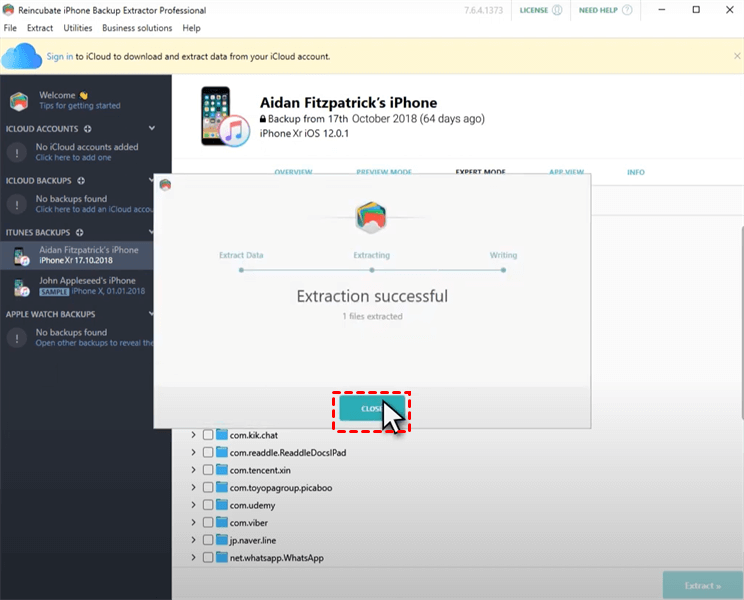Image resolution: width=744 pixels, height=600 pixels.
Task: Check the com.tencent.xin checkbox
Action: point(208,470)
